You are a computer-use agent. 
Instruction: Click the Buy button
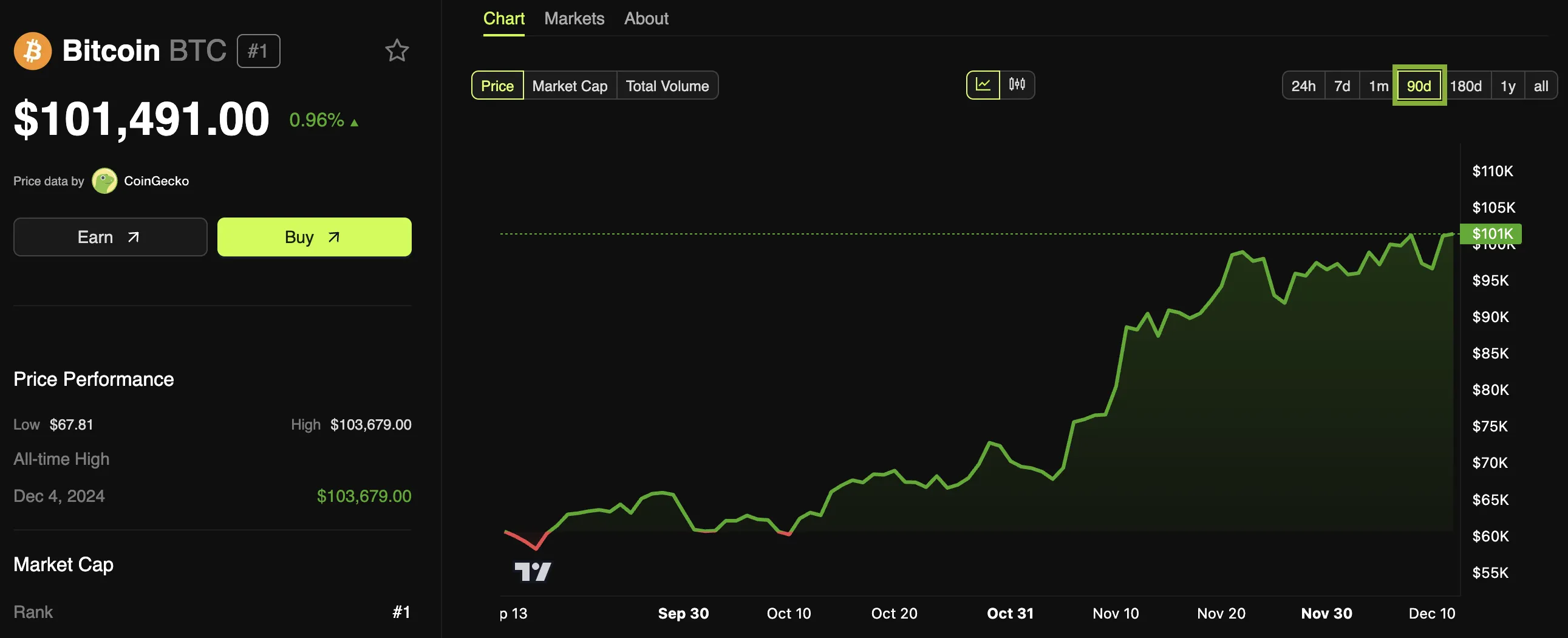click(314, 237)
